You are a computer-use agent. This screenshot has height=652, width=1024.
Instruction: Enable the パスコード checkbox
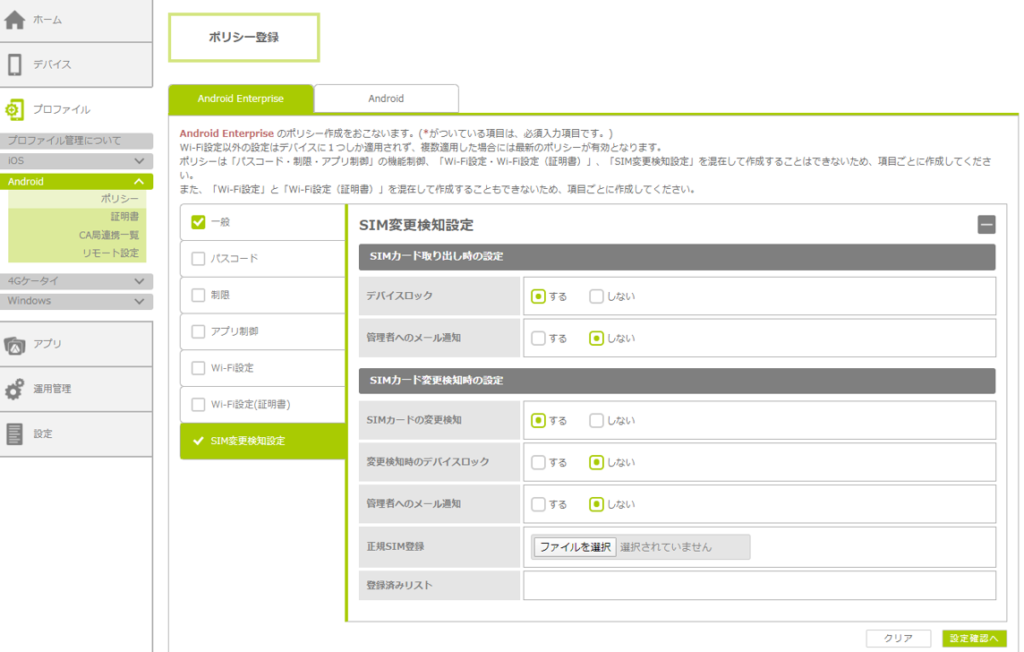[x=198, y=259]
